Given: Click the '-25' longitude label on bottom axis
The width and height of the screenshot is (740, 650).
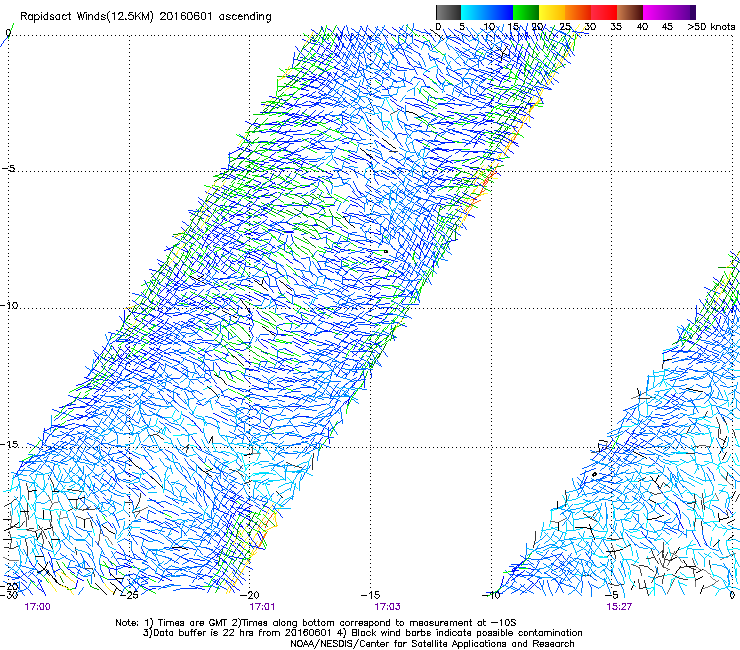Looking at the screenshot, I should [129, 595].
